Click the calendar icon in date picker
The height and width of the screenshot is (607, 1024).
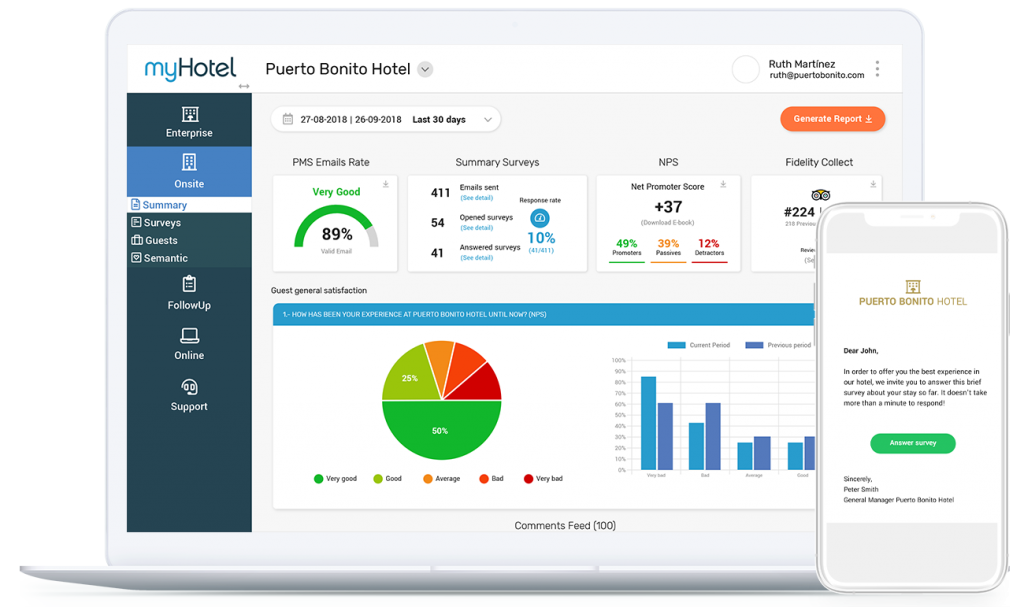tap(287, 119)
